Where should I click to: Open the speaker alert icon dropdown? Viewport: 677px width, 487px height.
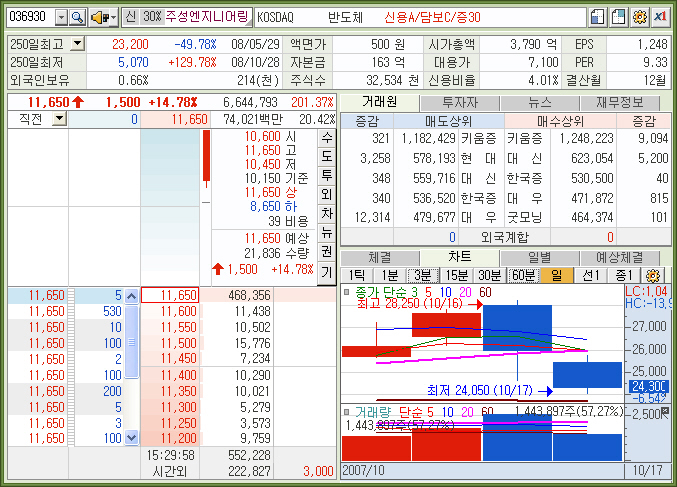point(103,17)
